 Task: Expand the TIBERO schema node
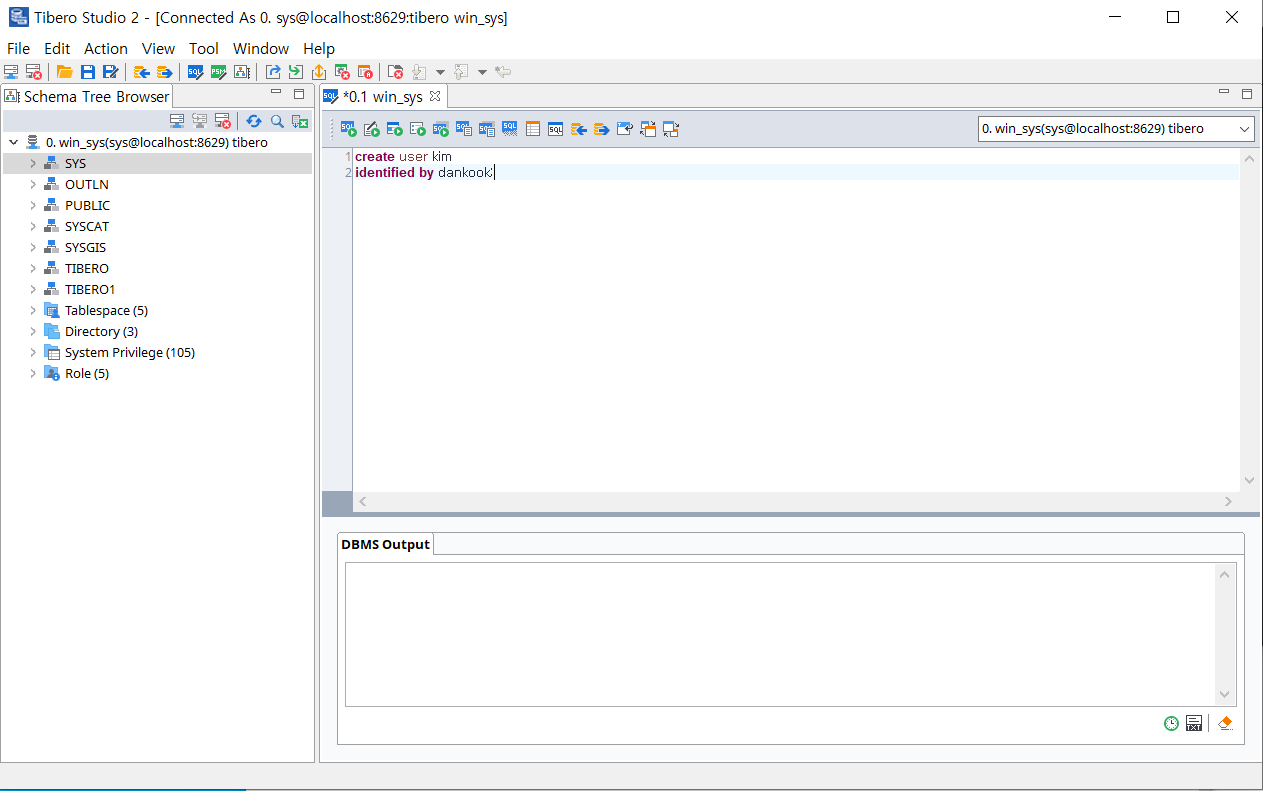pos(33,268)
